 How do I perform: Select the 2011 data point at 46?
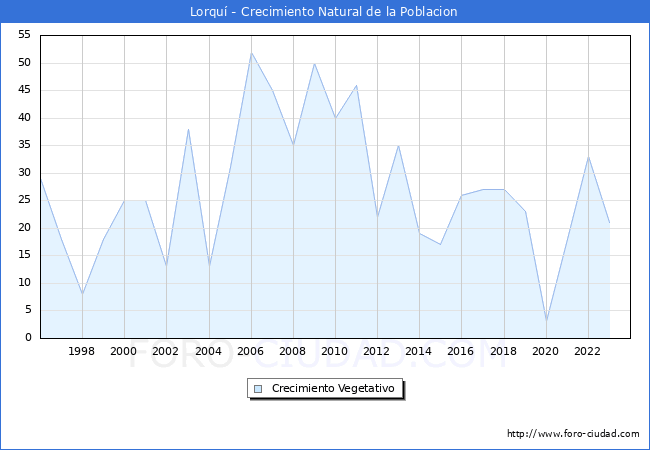tap(357, 85)
